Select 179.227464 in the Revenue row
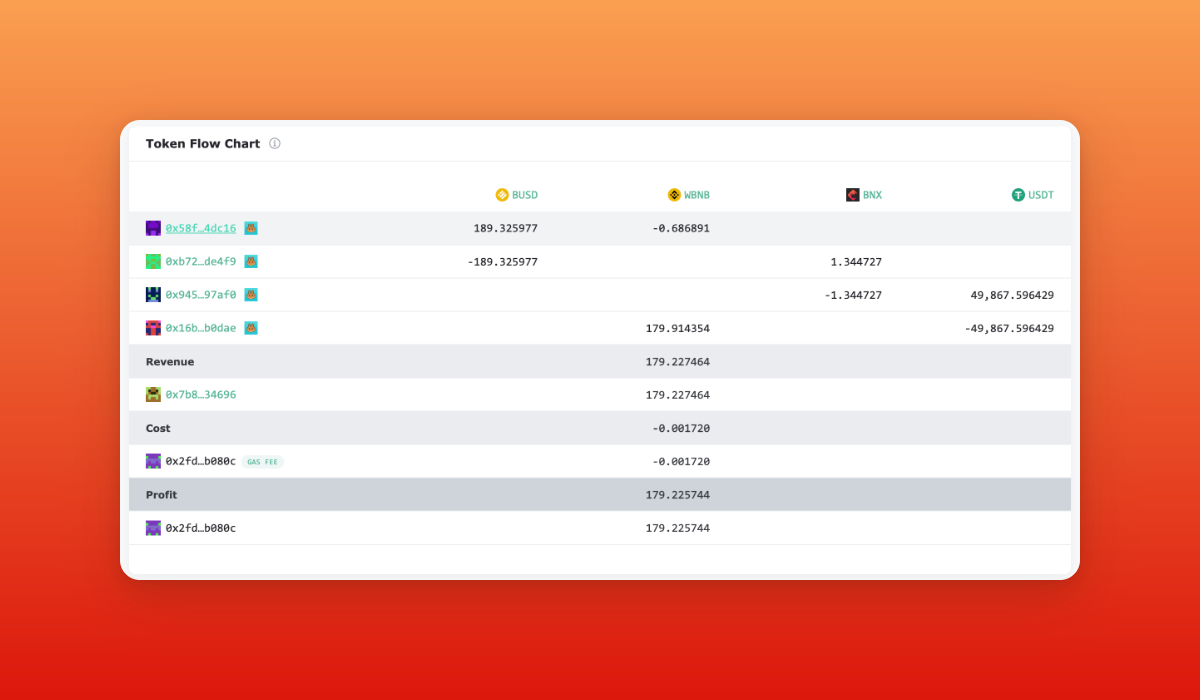Screen dimensions: 1200x700 678,362
